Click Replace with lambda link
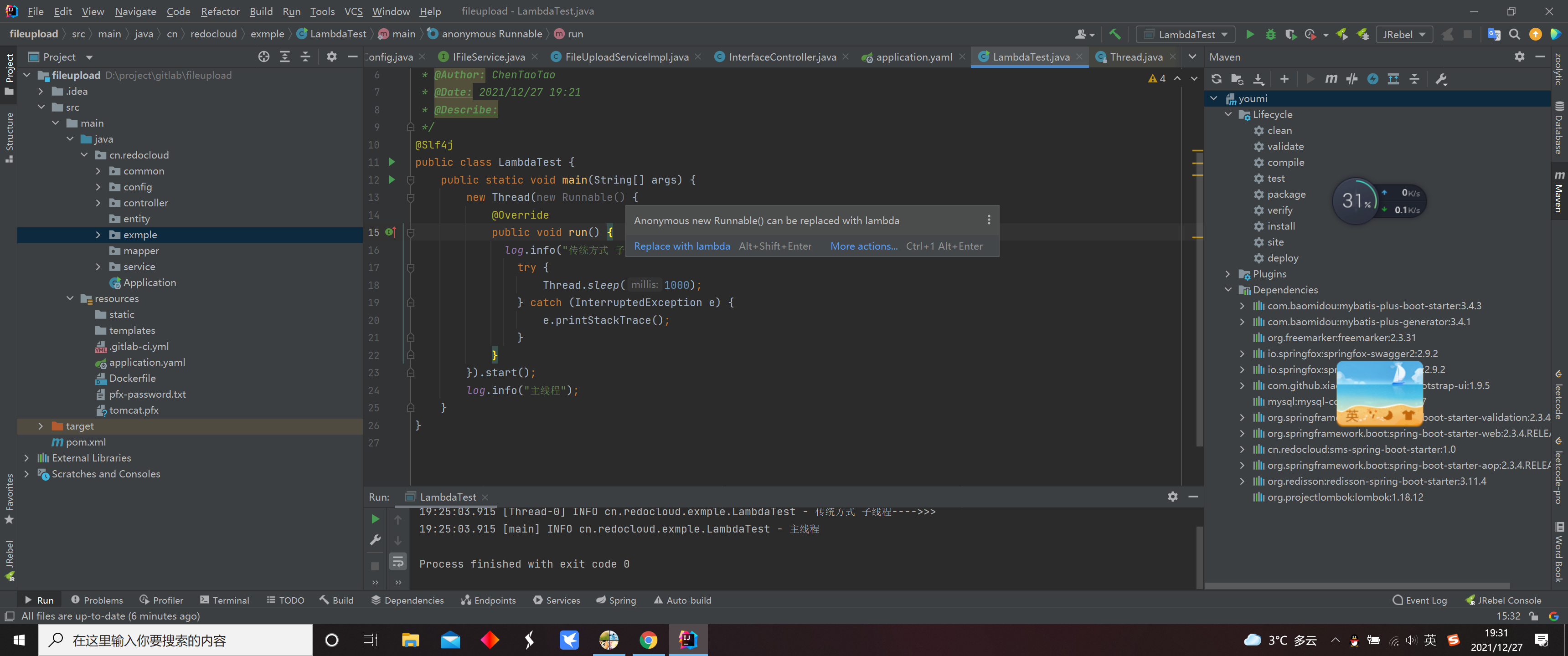1568x656 pixels. pos(682,246)
